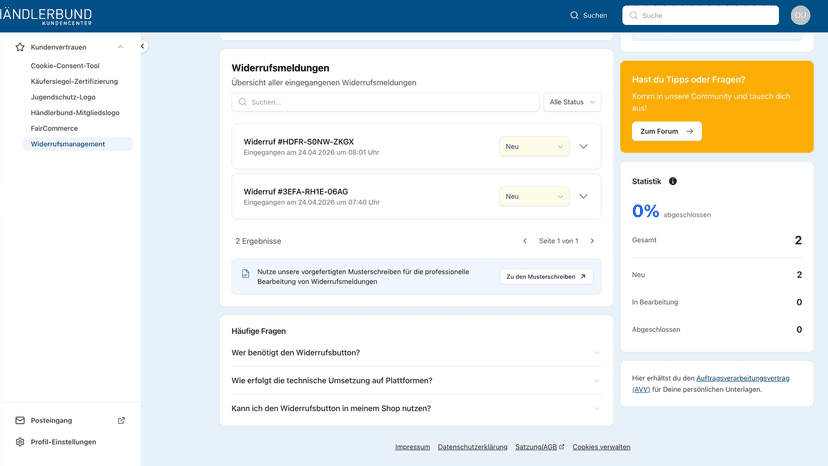Go to next page of results
The height and width of the screenshot is (466, 828).
pyautogui.click(x=592, y=241)
